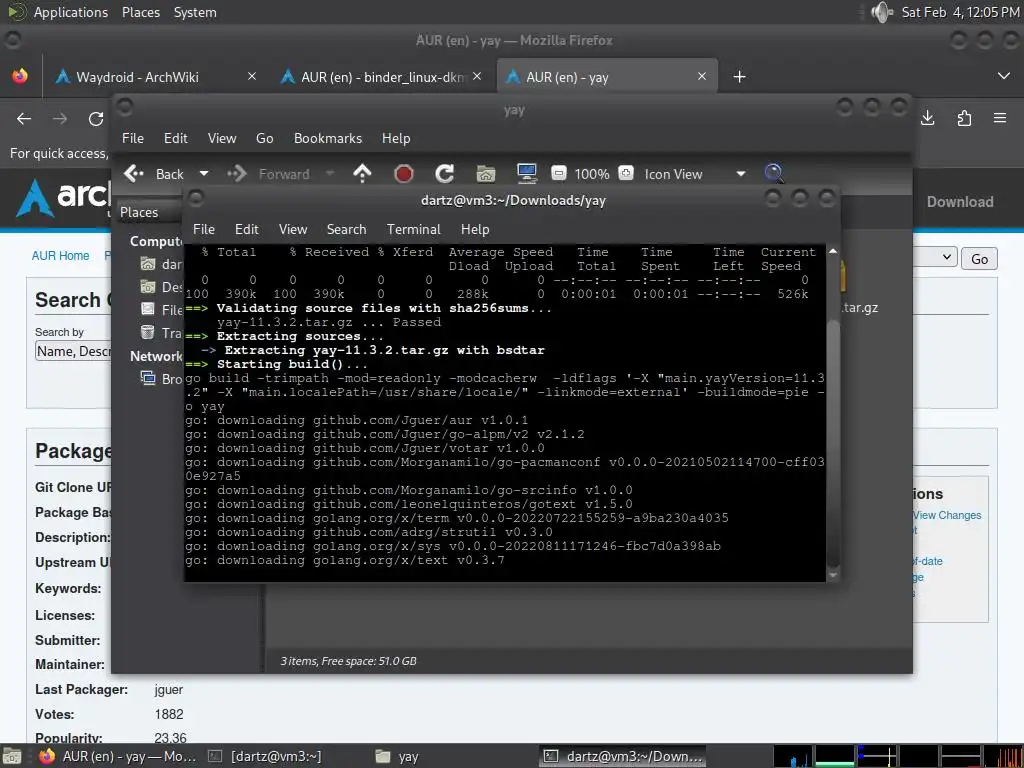Click the Computer icon in file manager toolbar

(x=526, y=174)
